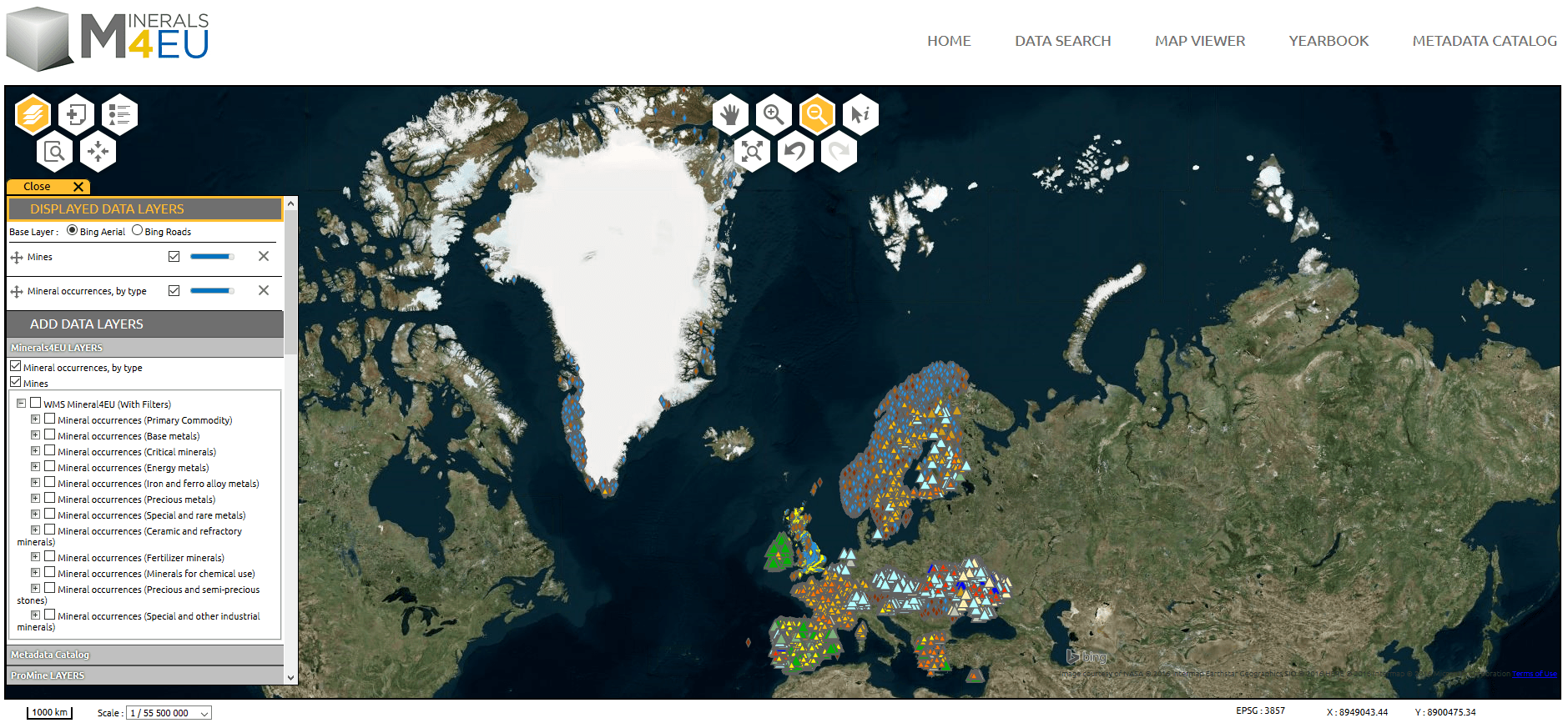The width and height of the screenshot is (1568, 723).
Task: Select the Bing Aerial base layer
Action: click(x=72, y=230)
